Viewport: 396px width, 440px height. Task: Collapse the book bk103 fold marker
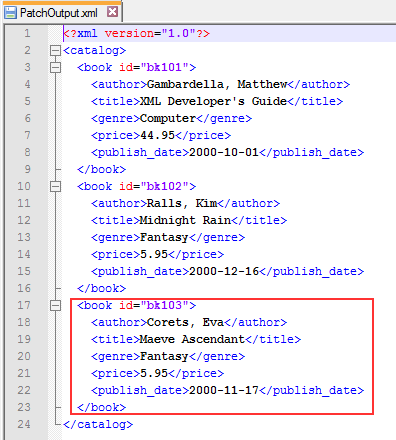(x=55, y=306)
